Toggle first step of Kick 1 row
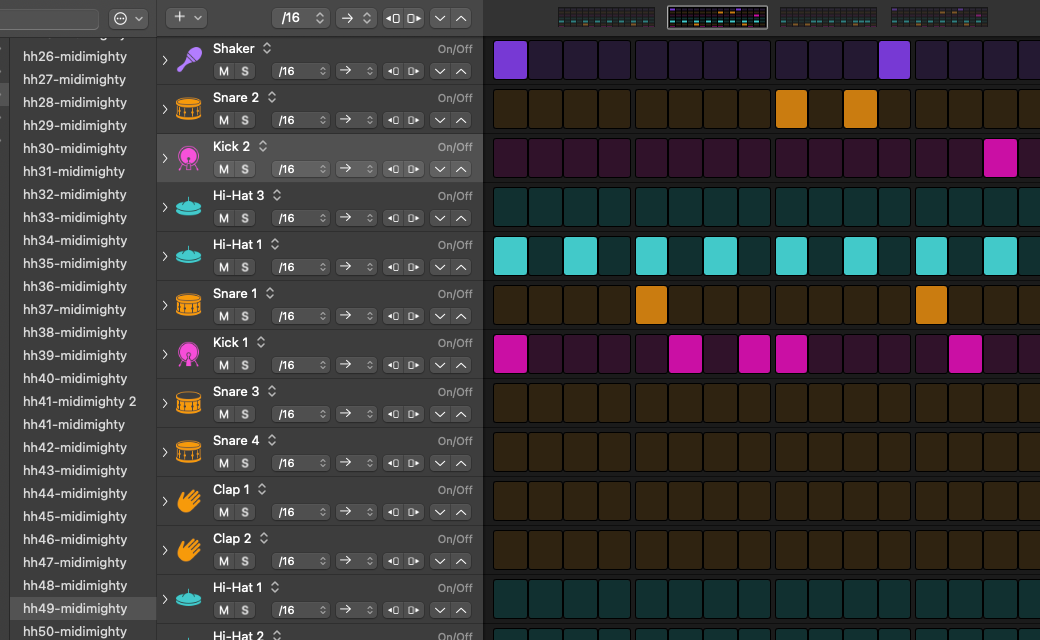Viewport: 1040px width, 640px height. [x=510, y=353]
